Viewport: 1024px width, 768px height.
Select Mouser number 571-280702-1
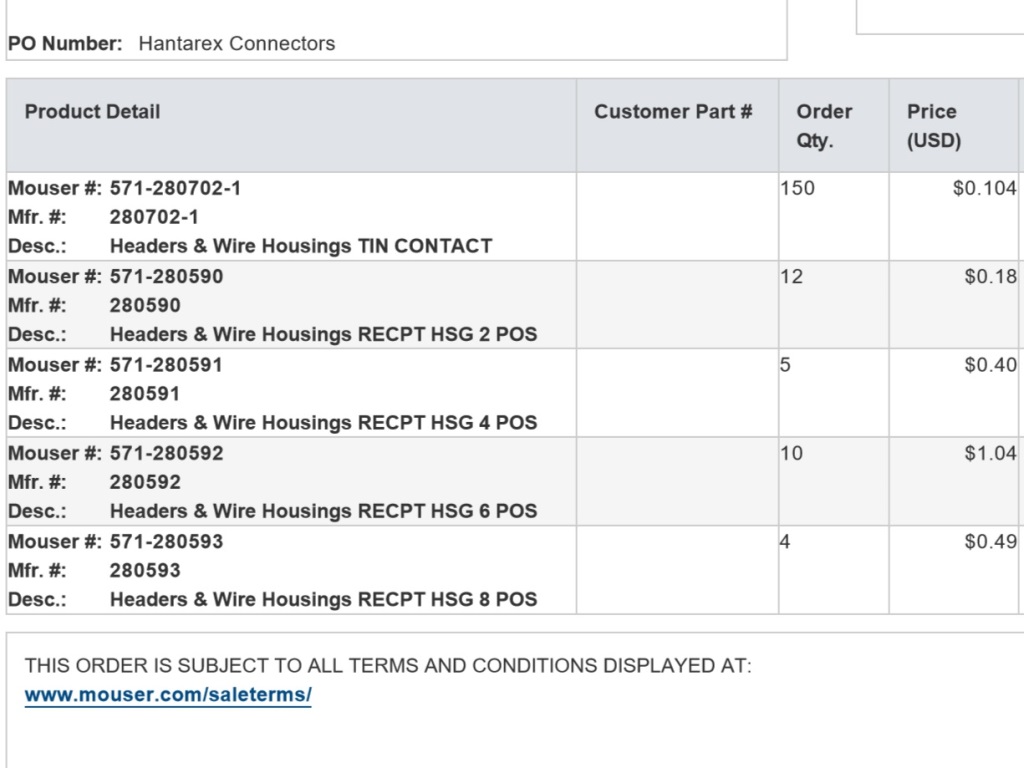(175, 188)
